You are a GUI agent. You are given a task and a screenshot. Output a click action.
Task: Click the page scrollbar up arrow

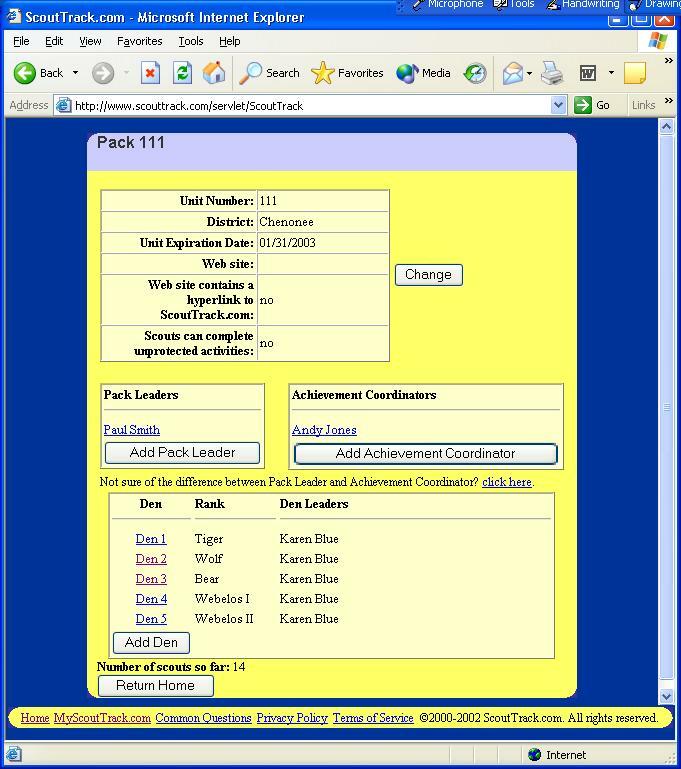(x=666, y=127)
